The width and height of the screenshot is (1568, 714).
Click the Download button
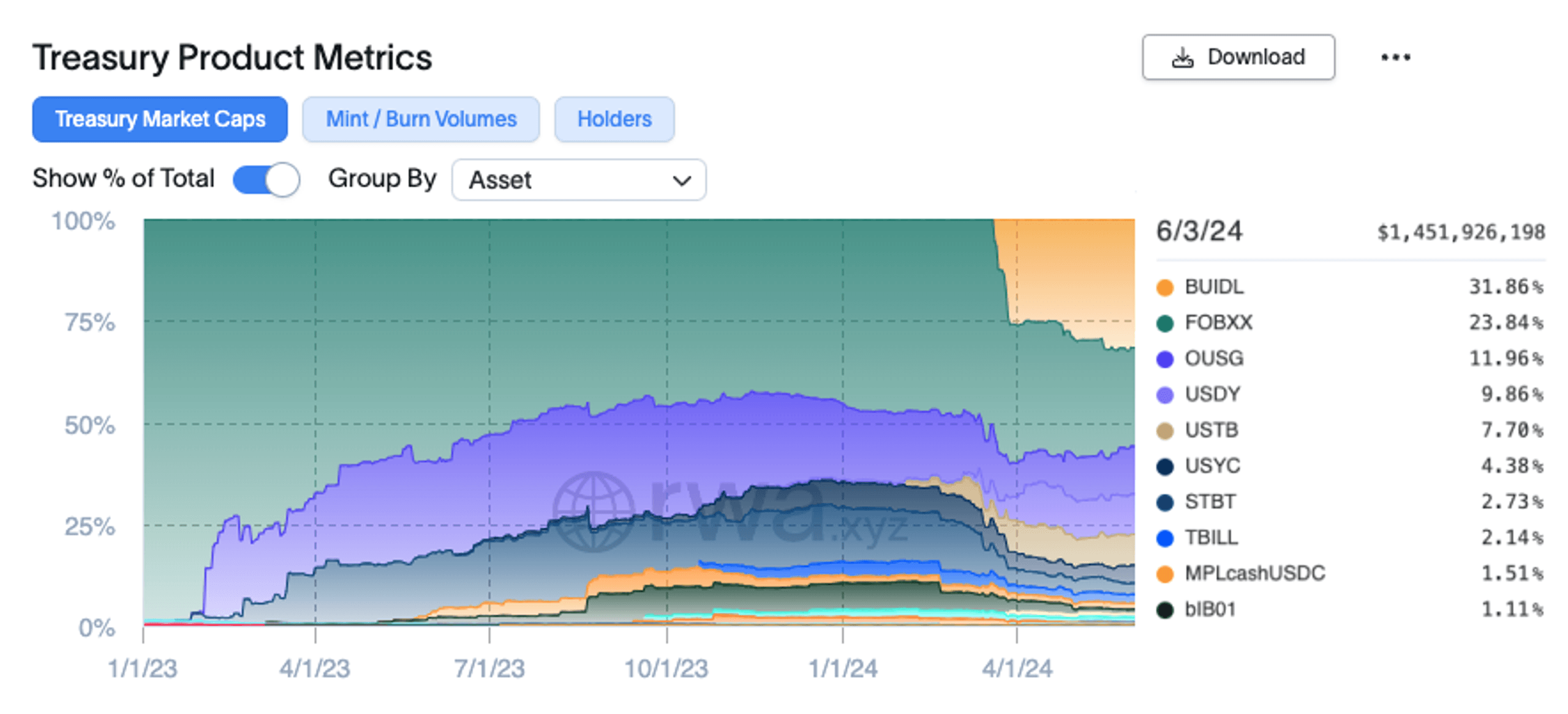coord(1237,57)
